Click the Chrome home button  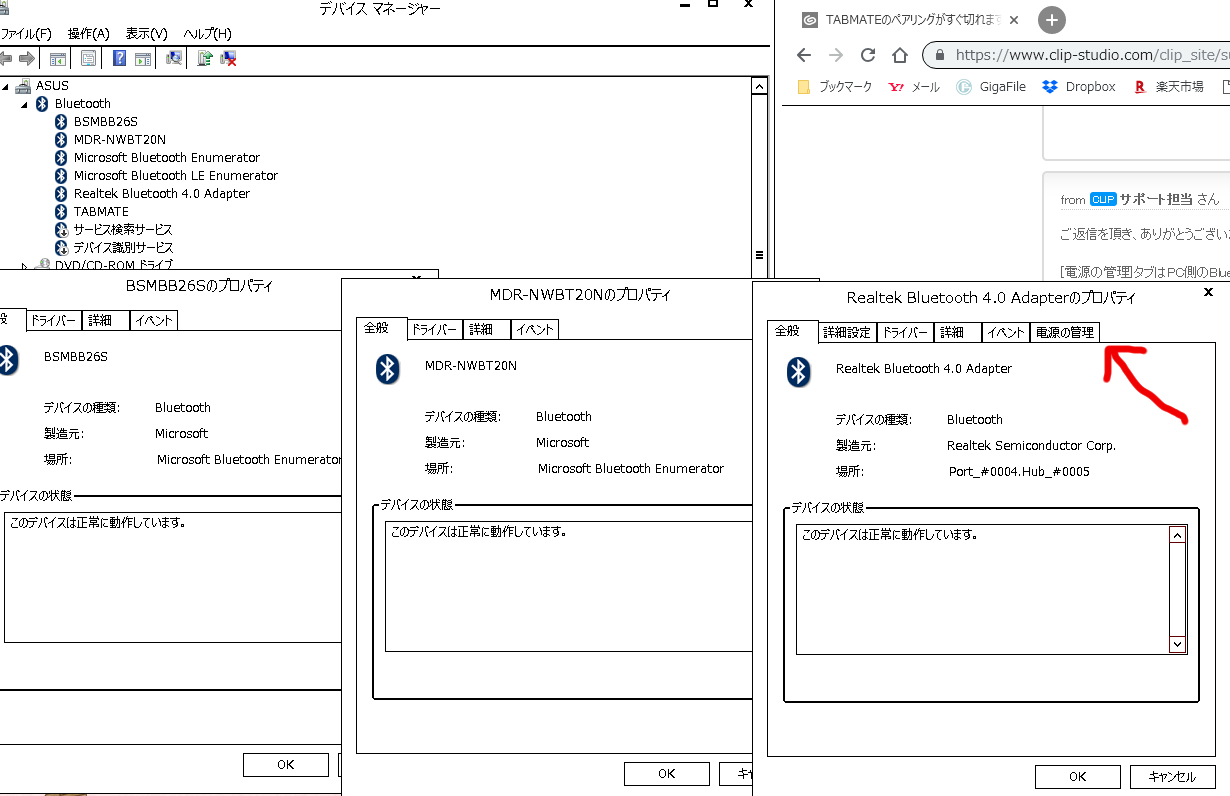900,55
